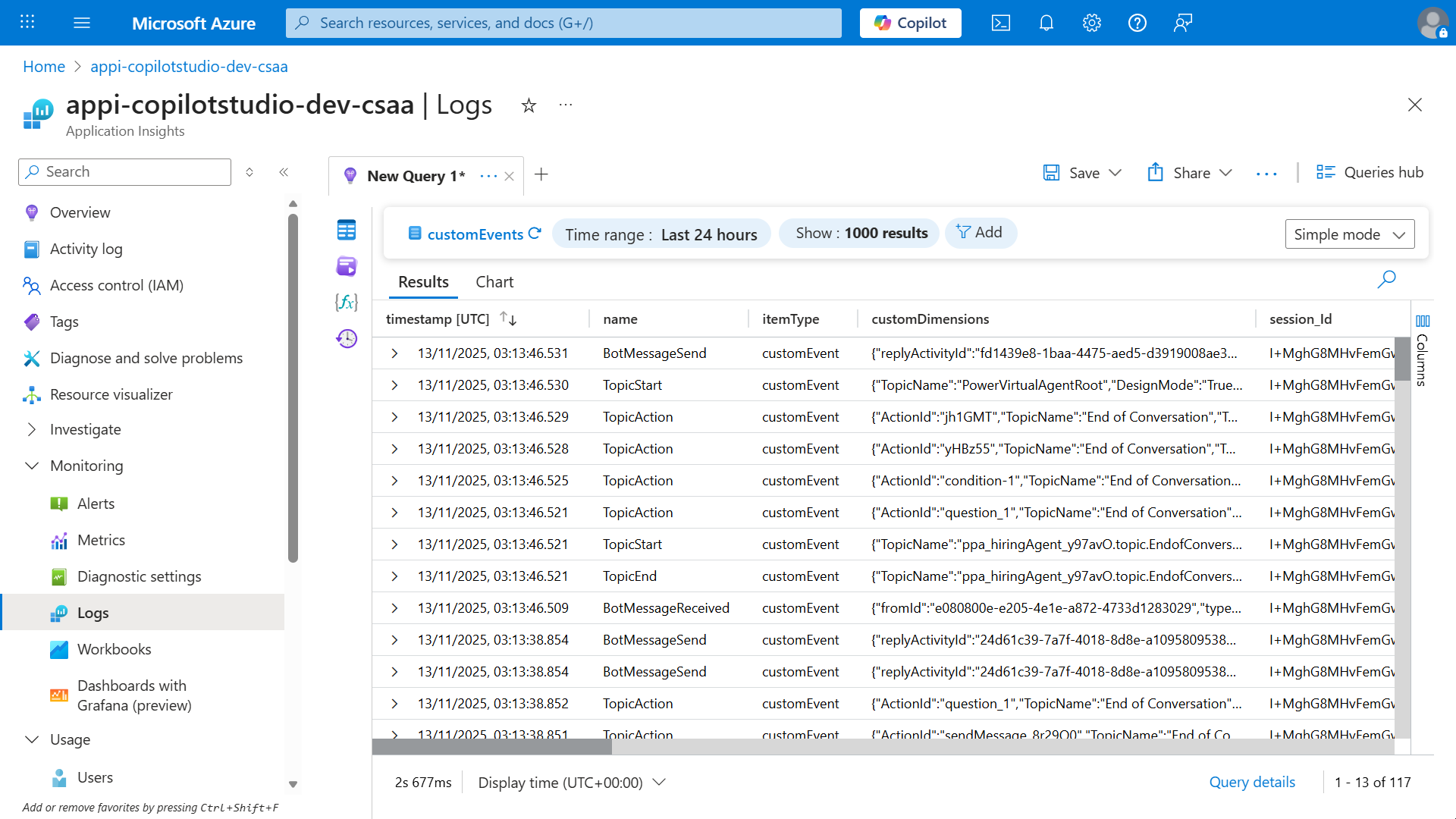Search results with the magnifier icon

1386,280
